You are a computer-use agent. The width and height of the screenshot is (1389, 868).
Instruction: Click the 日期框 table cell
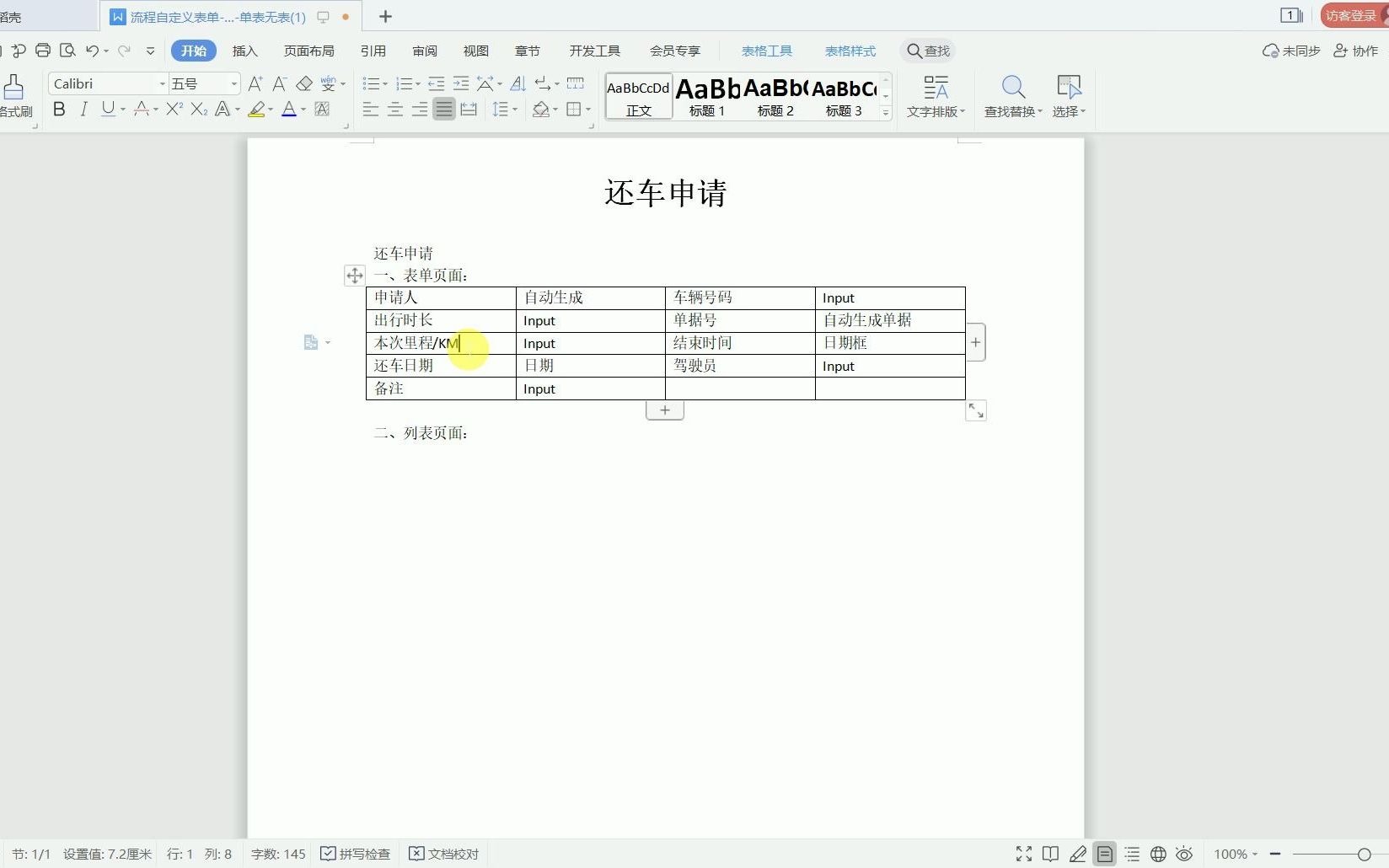[890, 343]
